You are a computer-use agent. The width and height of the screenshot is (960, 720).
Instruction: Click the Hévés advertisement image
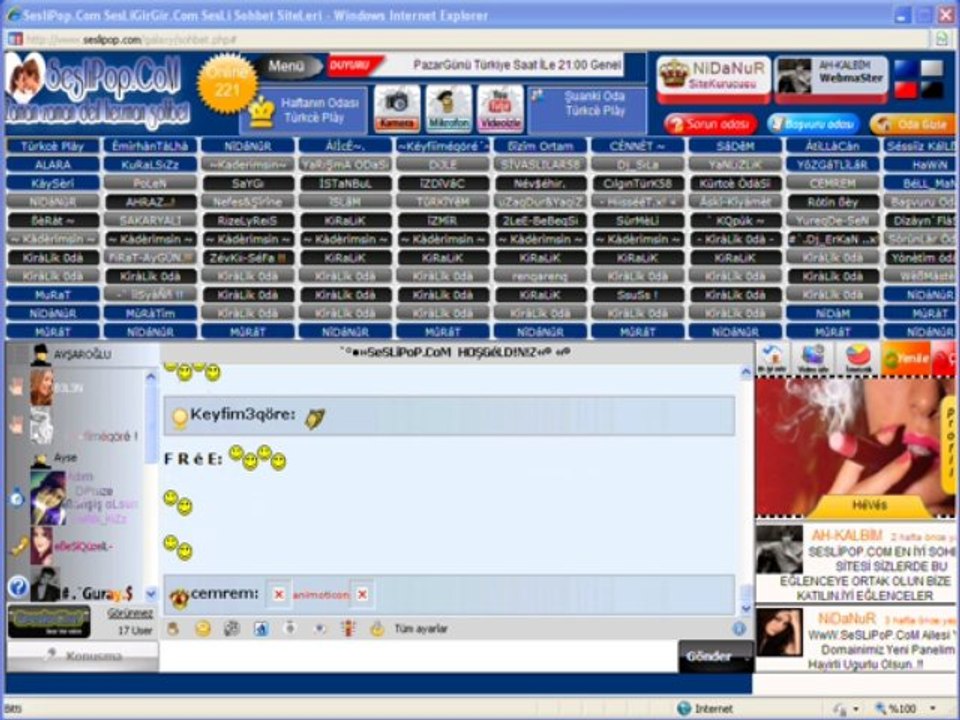point(855,448)
